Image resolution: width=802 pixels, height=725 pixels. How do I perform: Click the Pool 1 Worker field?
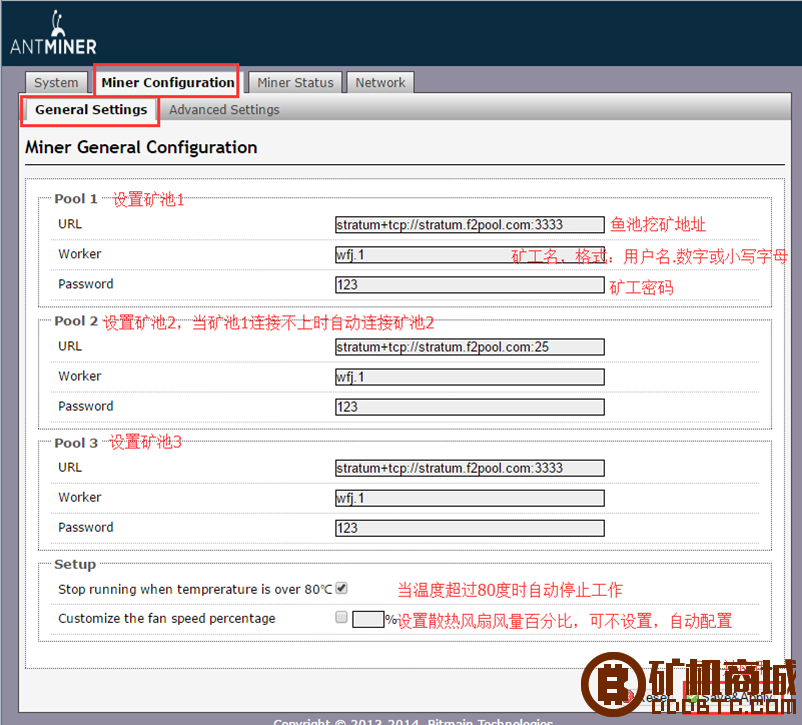470,255
